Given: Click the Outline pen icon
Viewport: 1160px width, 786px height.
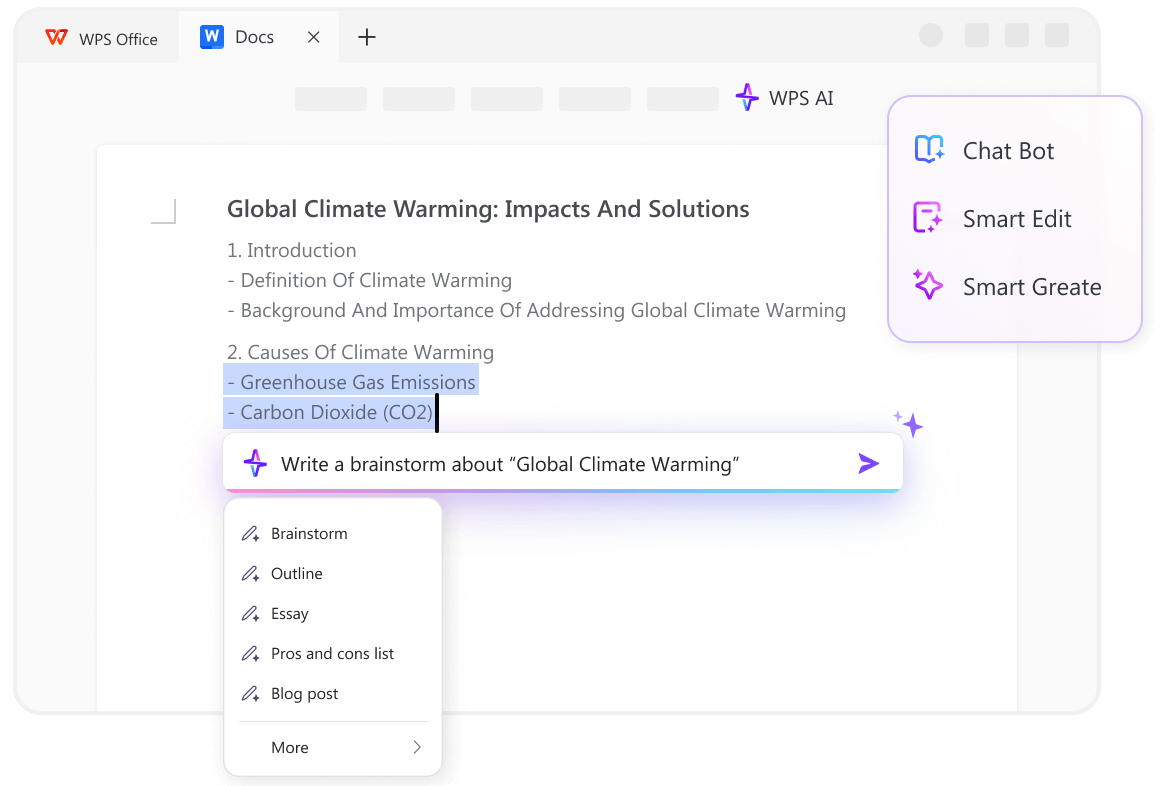Looking at the screenshot, I should coord(249,573).
